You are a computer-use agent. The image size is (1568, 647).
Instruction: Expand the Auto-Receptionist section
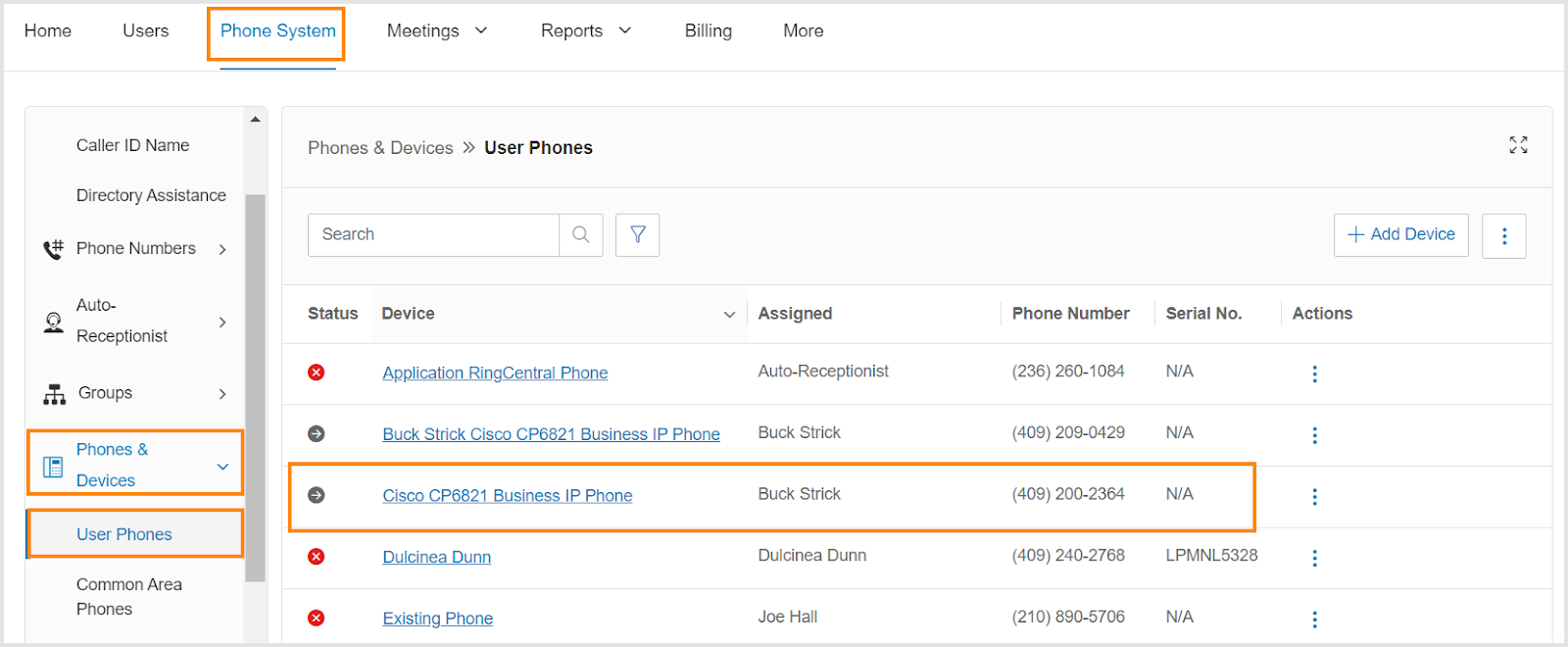pos(222,322)
